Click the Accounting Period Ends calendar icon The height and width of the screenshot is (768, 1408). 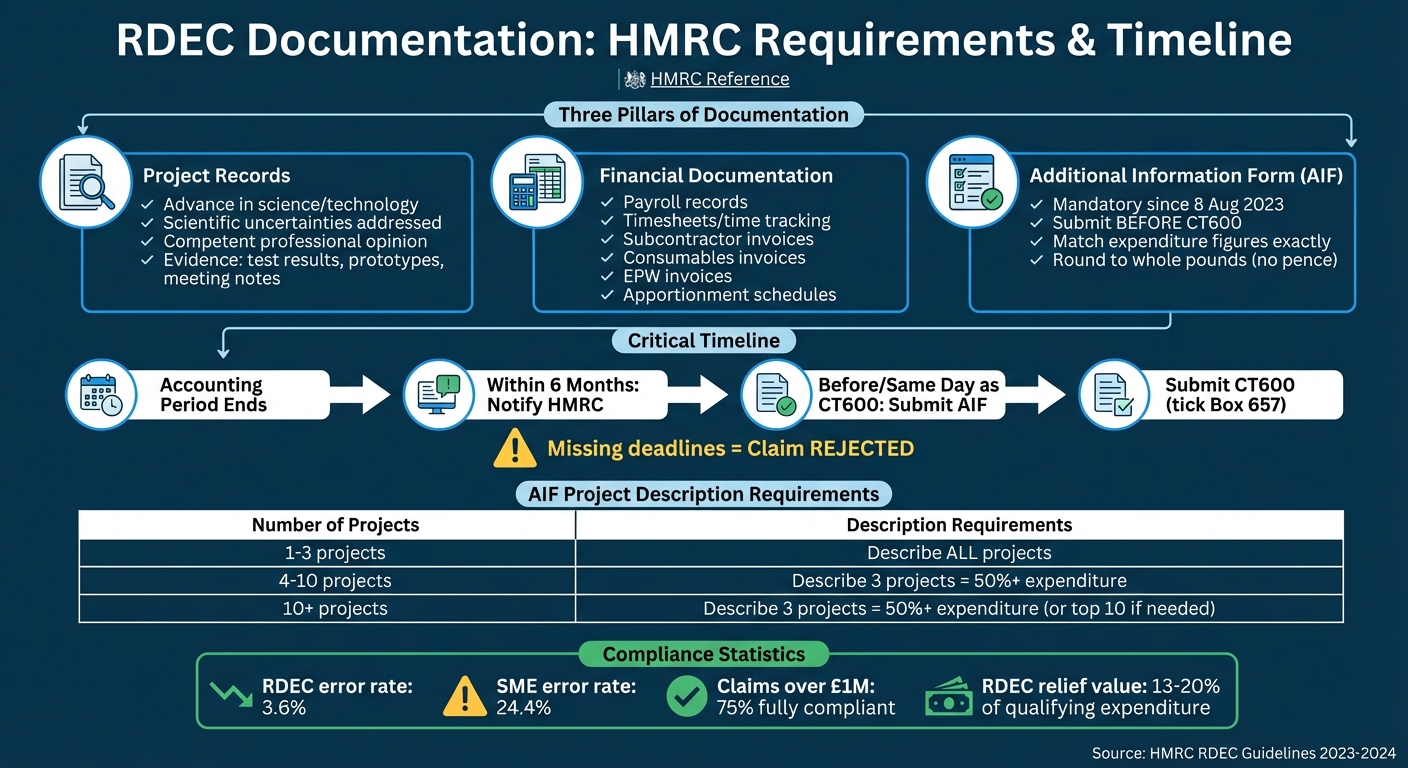(x=100, y=395)
